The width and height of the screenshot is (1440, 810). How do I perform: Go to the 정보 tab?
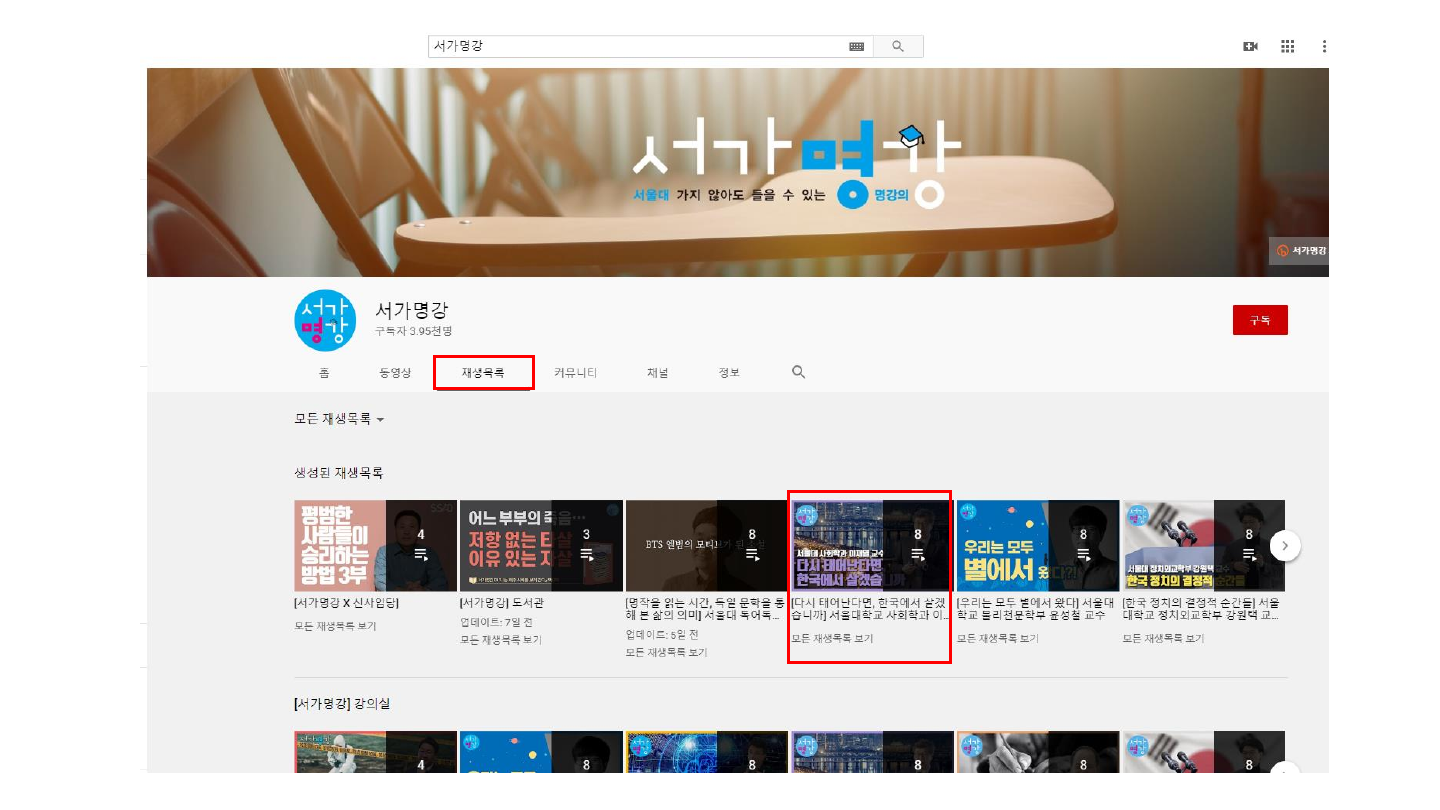pyautogui.click(x=729, y=373)
